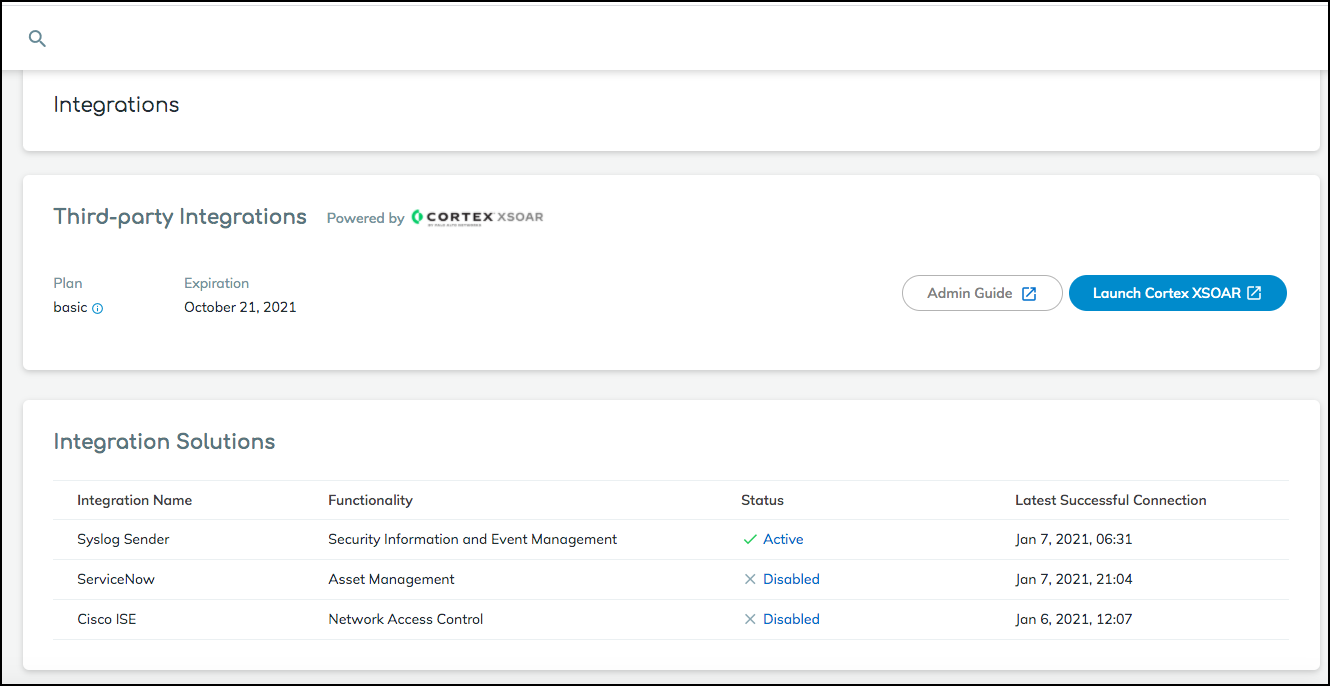Click the search magnifier icon
This screenshot has width=1330, height=686.
coord(37,39)
